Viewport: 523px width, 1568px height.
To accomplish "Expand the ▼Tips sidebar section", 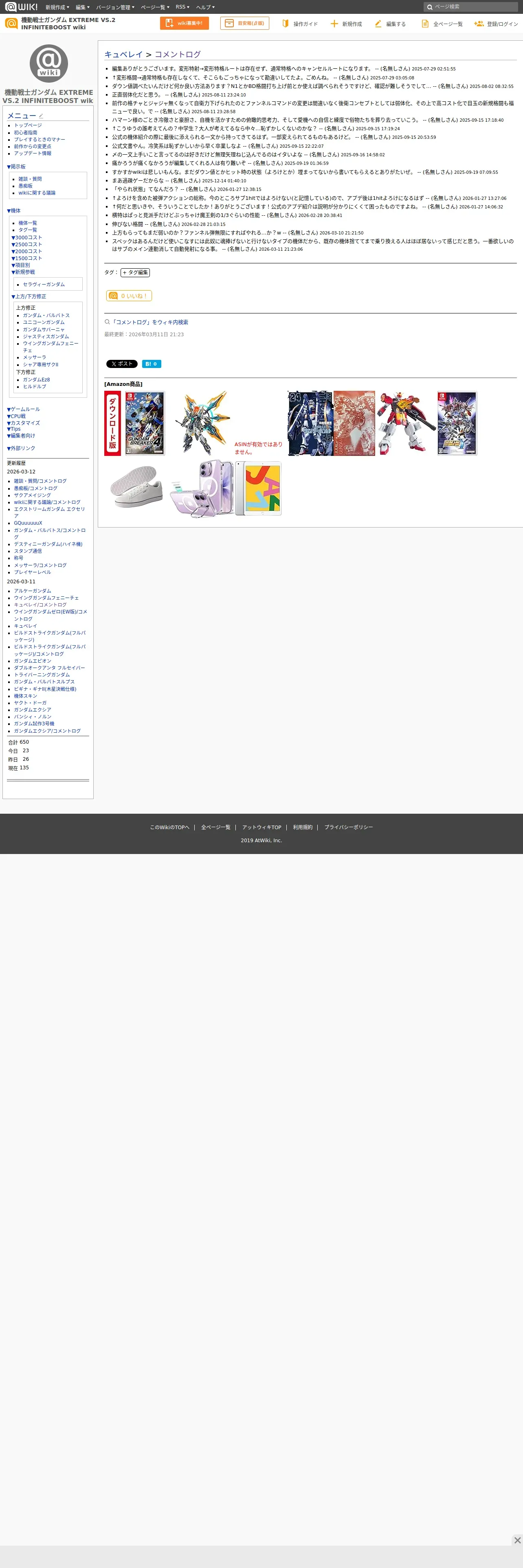I will (13, 429).
